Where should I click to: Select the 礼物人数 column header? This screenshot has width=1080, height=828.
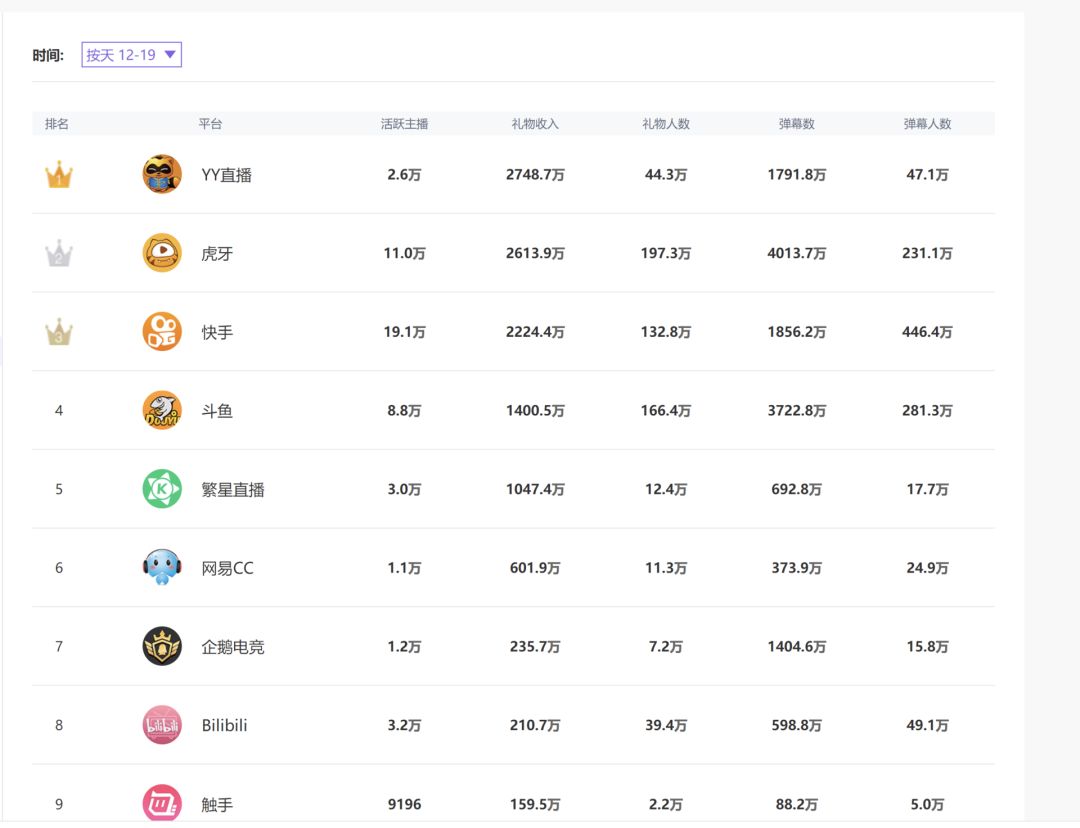tap(665, 124)
